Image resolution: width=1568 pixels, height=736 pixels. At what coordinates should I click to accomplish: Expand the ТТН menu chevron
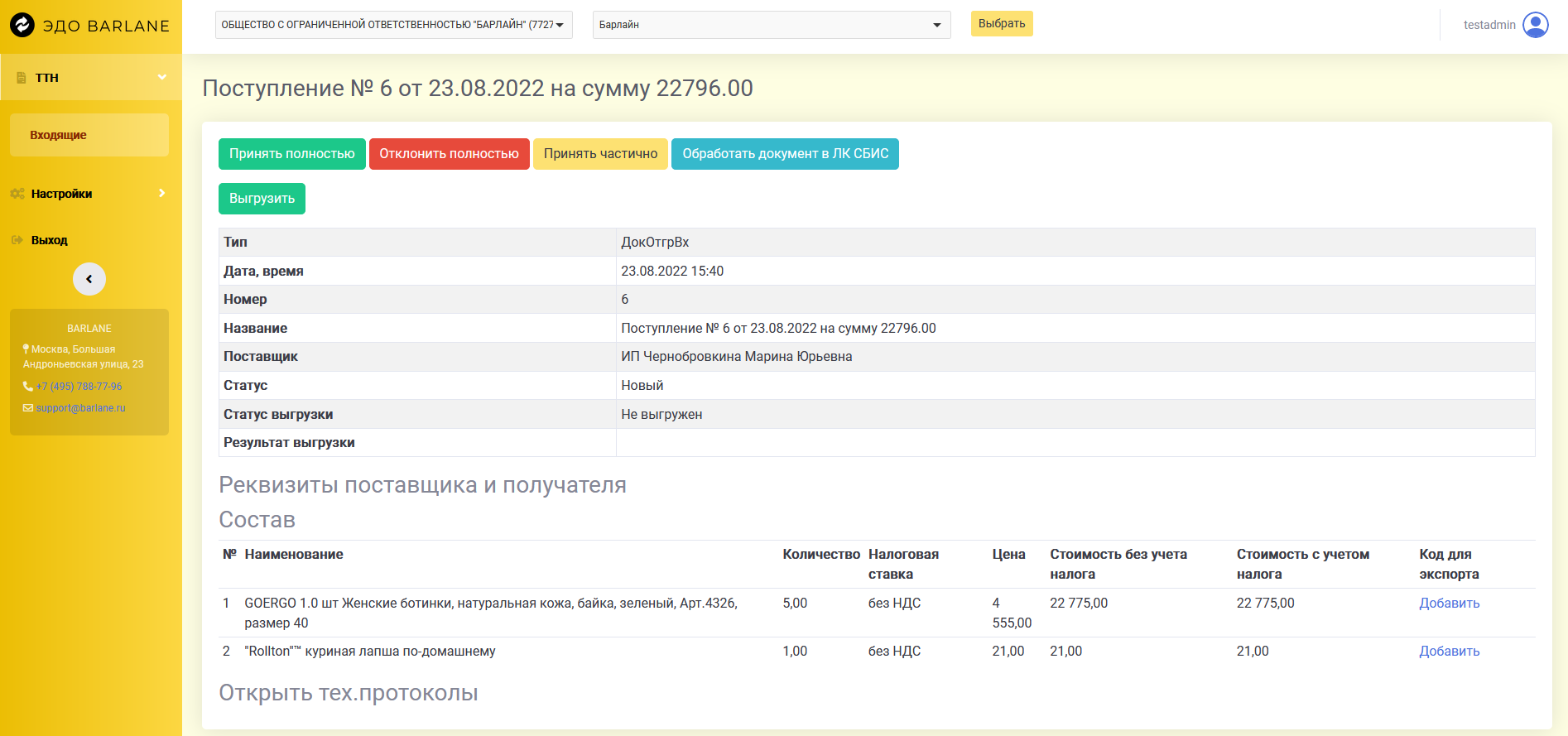pos(162,77)
